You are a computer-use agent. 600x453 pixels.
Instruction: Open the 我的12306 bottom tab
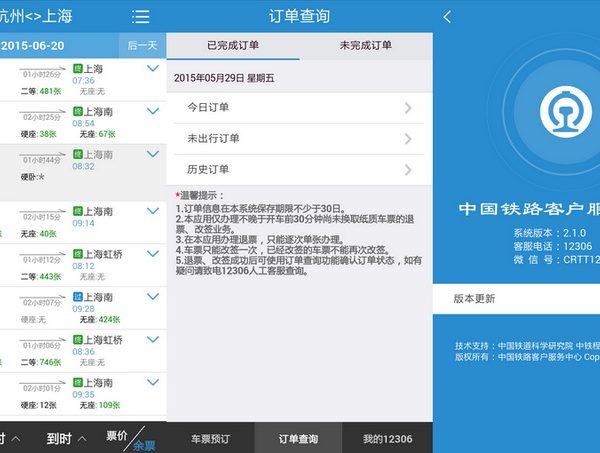click(387, 438)
